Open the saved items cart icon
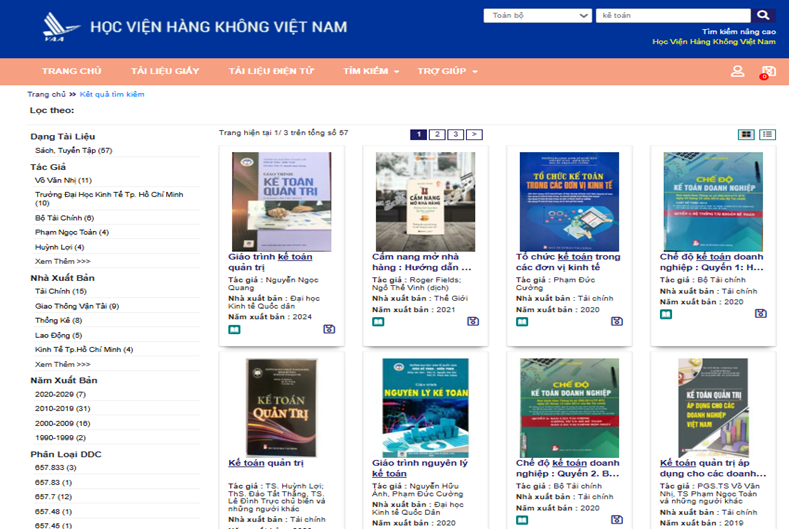Viewport: 789px width, 529px height. point(768,72)
